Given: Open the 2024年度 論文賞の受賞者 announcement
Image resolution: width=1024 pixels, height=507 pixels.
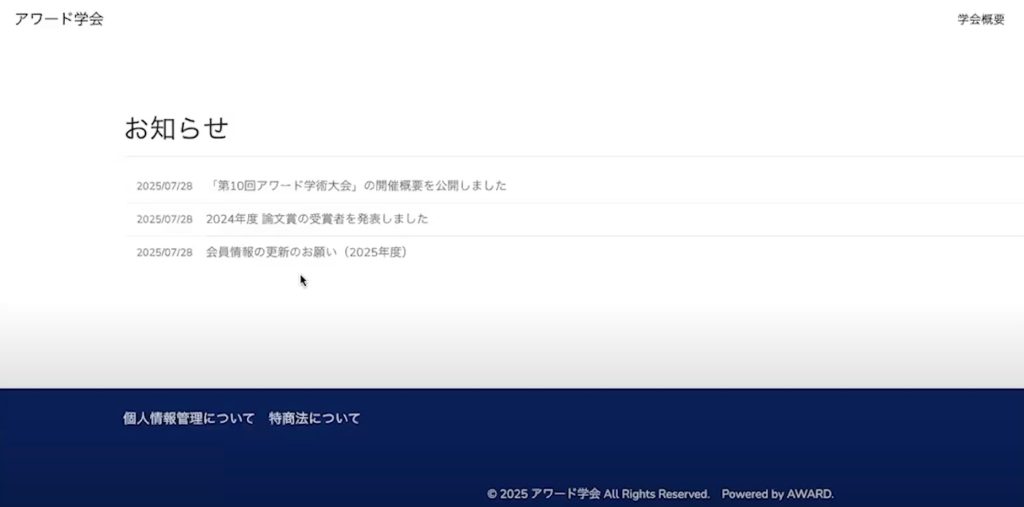Looking at the screenshot, I should tap(317, 219).
